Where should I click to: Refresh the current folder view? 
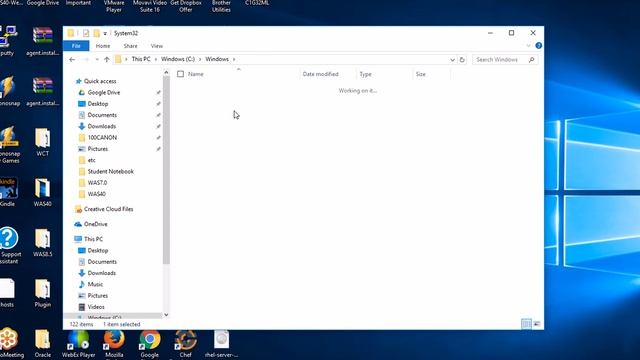(462, 60)
